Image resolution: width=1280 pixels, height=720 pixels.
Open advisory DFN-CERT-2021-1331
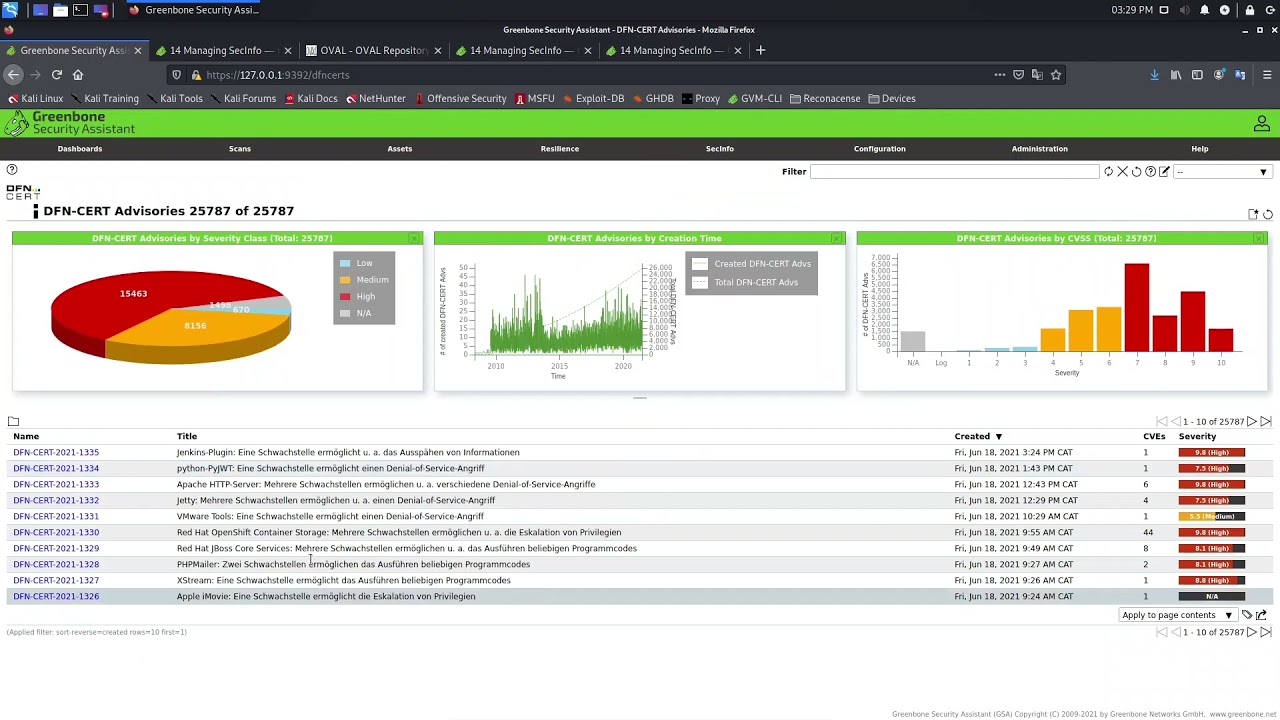point(56,516)
